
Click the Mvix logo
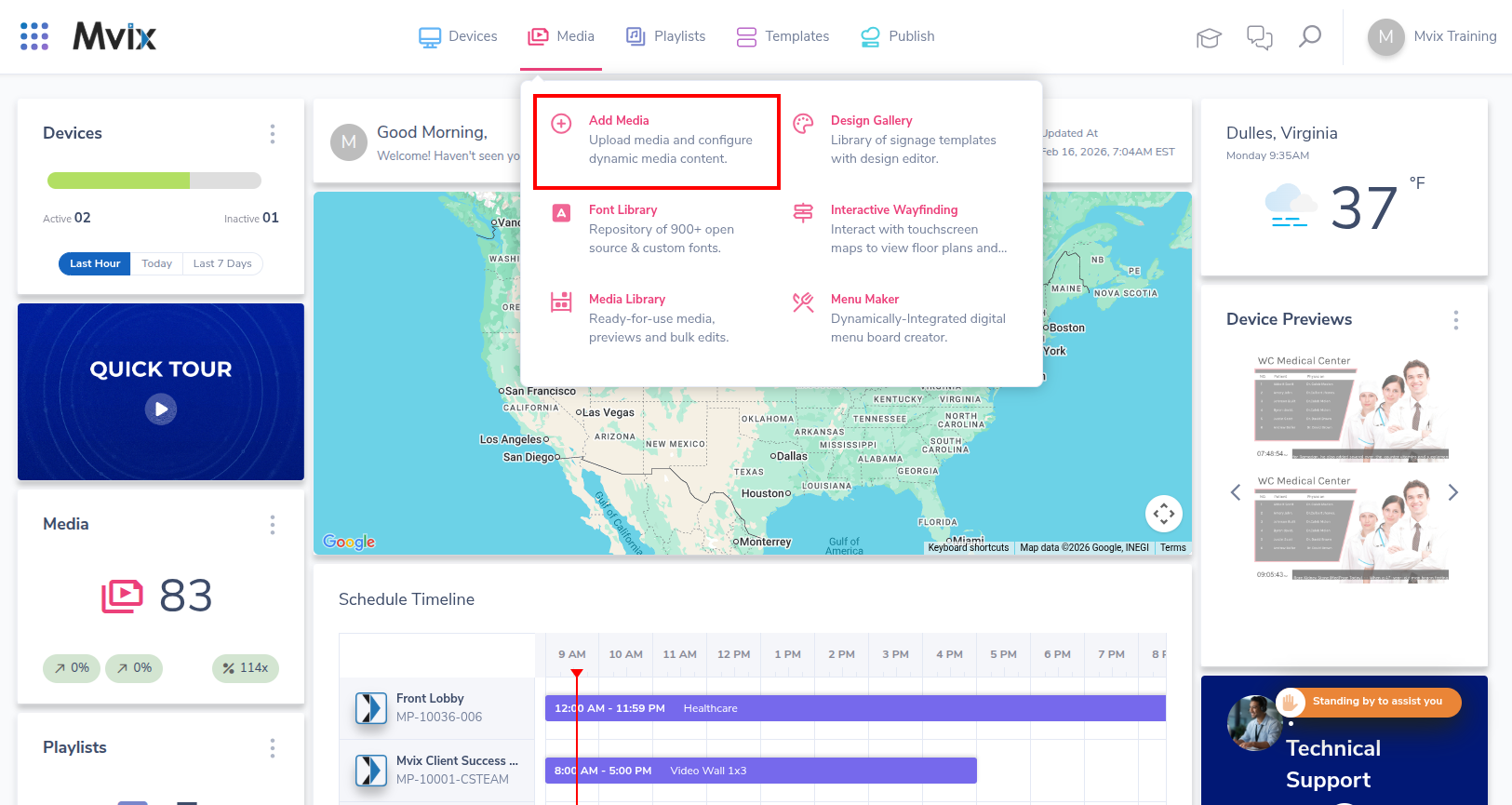click(114, 36)
